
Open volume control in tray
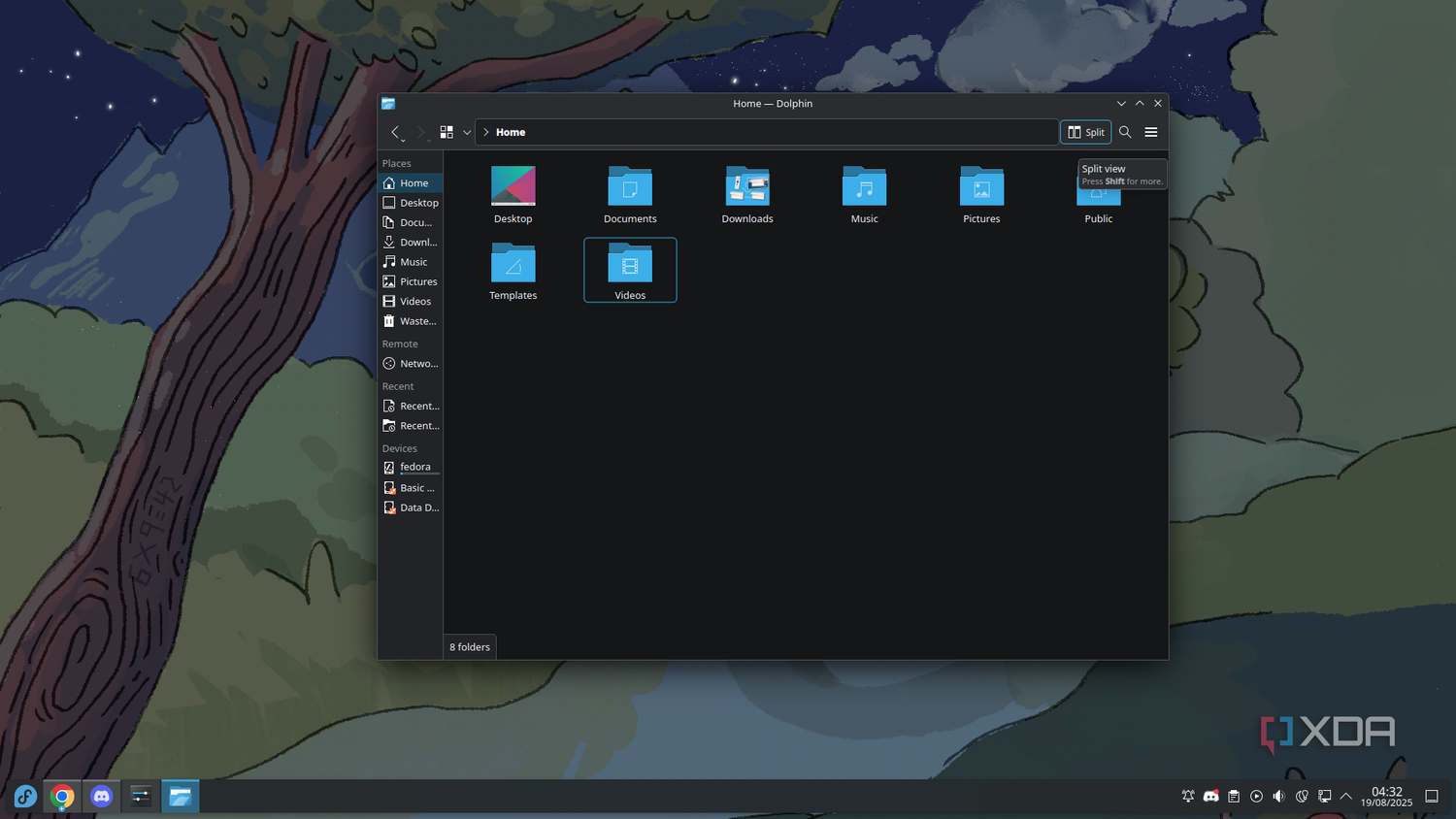pyautogui.click(x=1279, y=797)
